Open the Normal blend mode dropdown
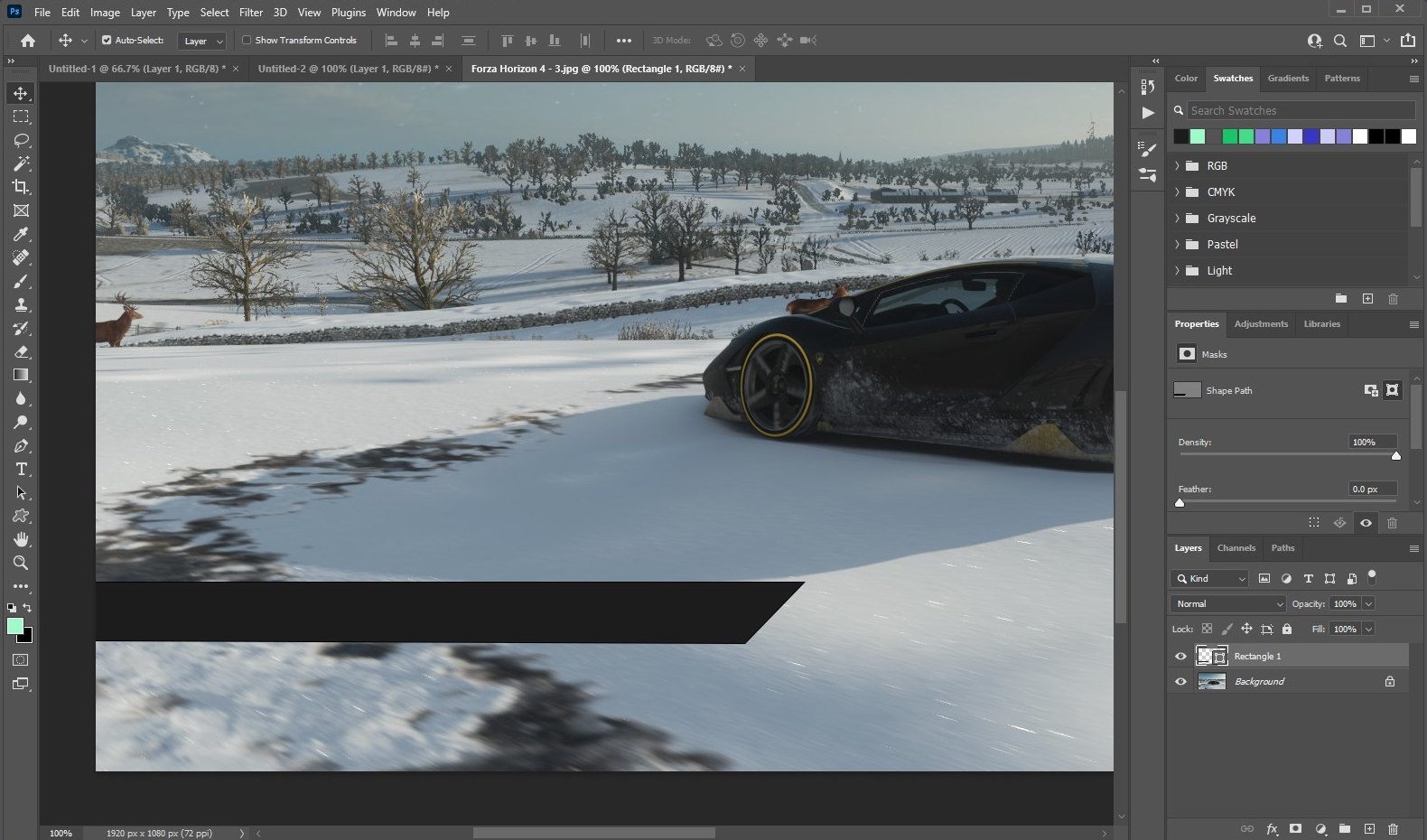Screen dimensions: 1427x840 pos(1227,603)
